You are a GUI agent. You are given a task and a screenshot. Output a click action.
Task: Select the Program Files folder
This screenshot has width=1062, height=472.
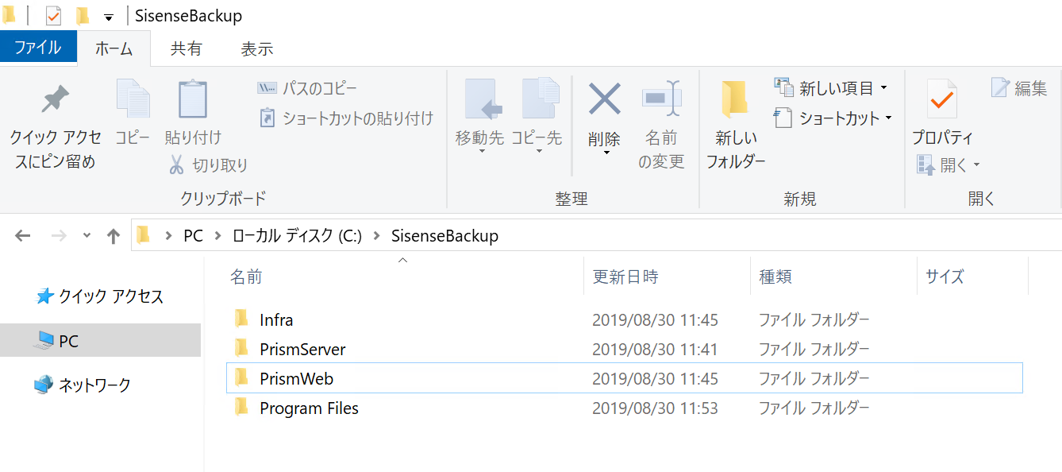(x=623, y=408)
